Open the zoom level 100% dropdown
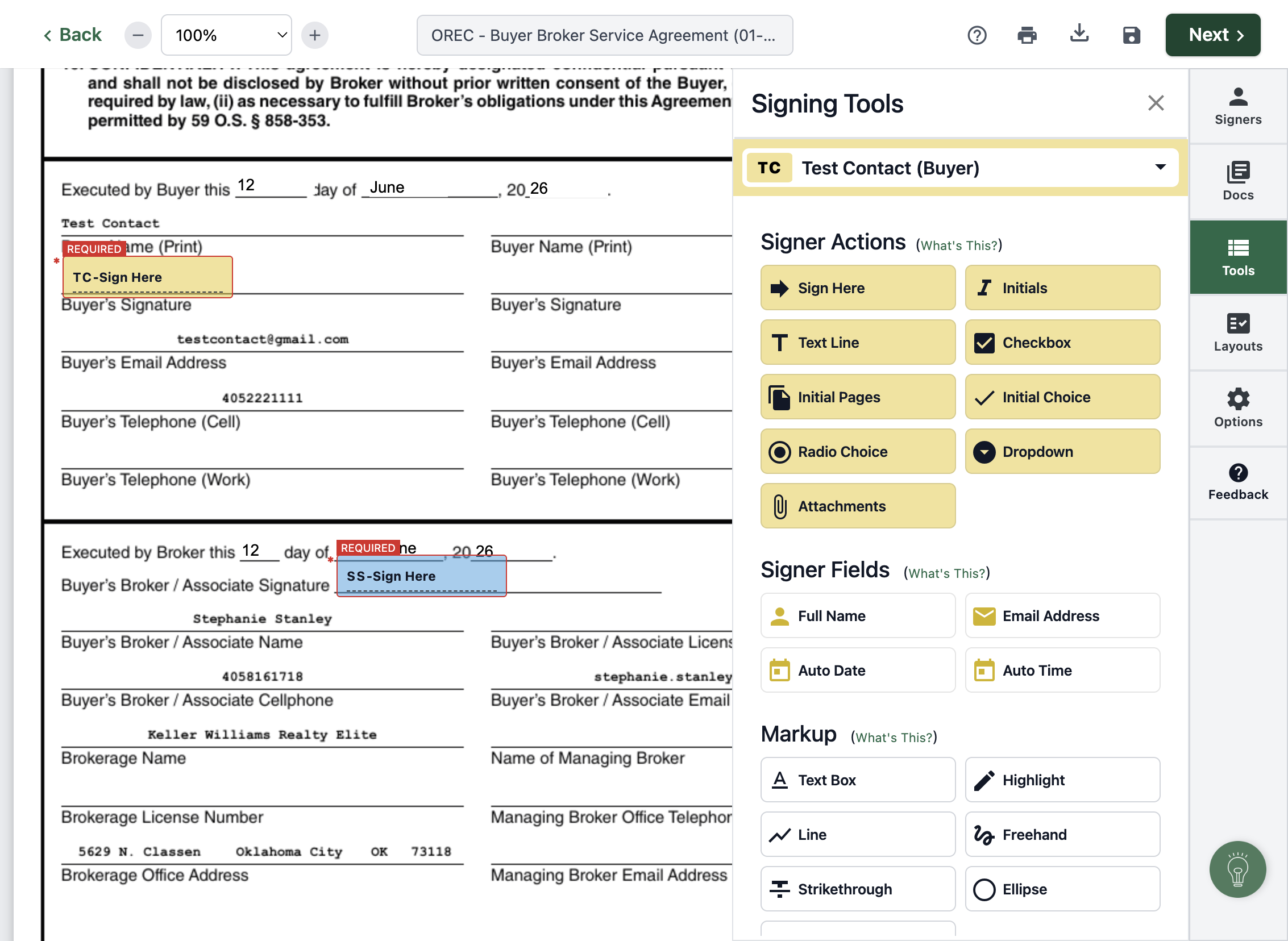This screenshot has height=941, width=1288. point(227,35)
